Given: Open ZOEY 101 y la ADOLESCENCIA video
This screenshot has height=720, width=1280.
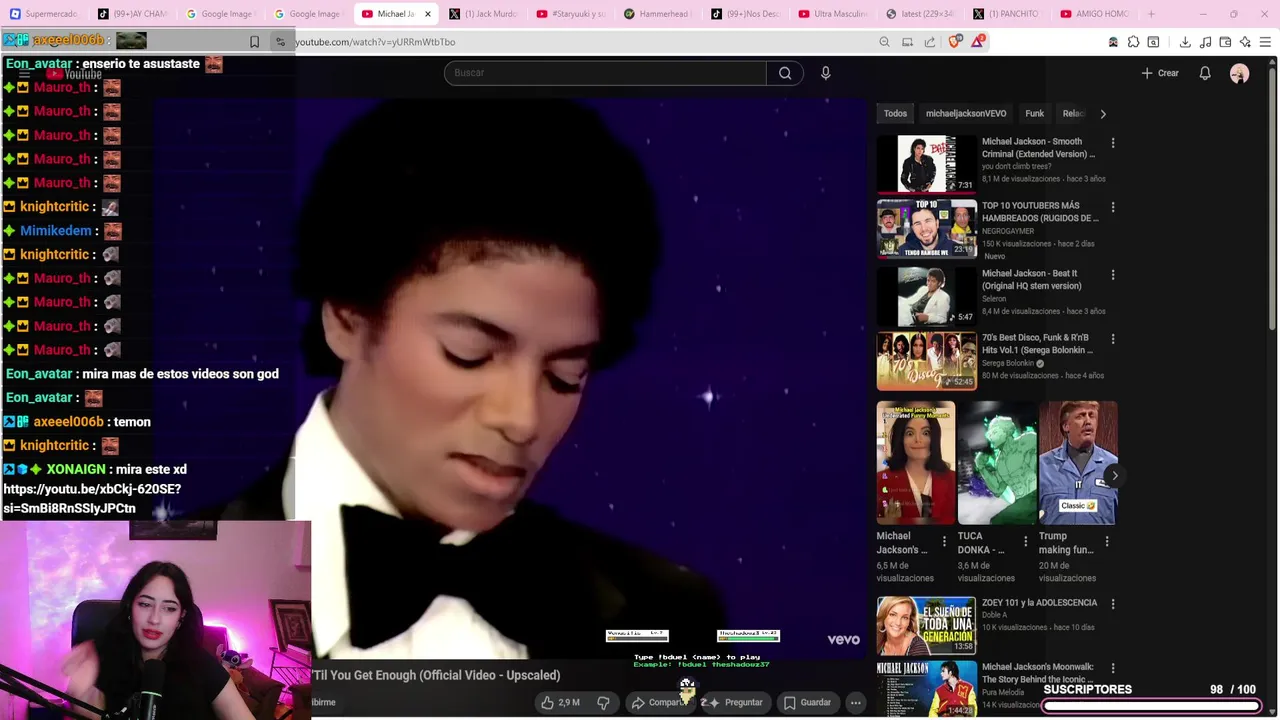Looking at the screenshot, I should click(x=1039, y=603).
